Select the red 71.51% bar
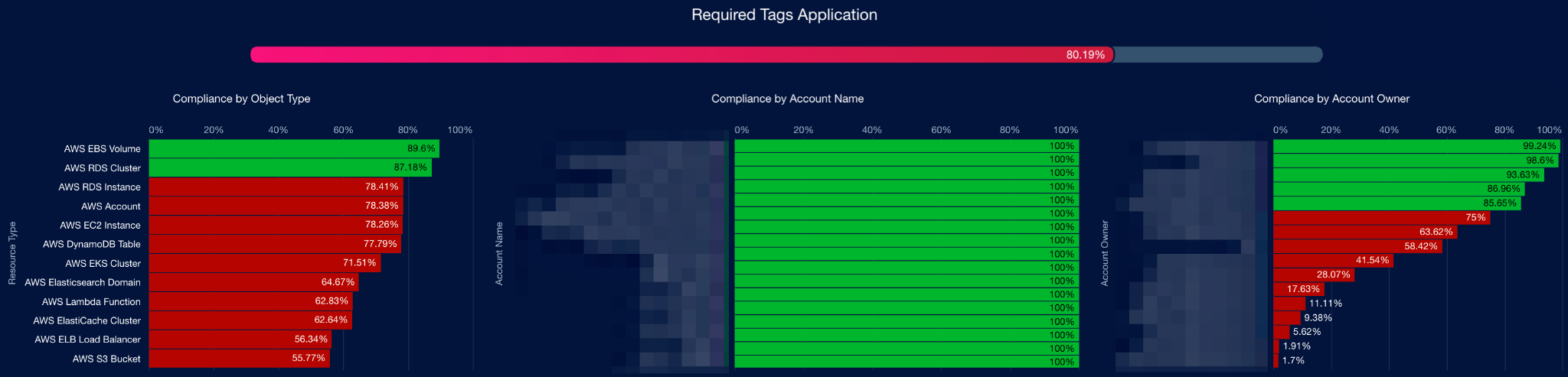 click(265, 263)
